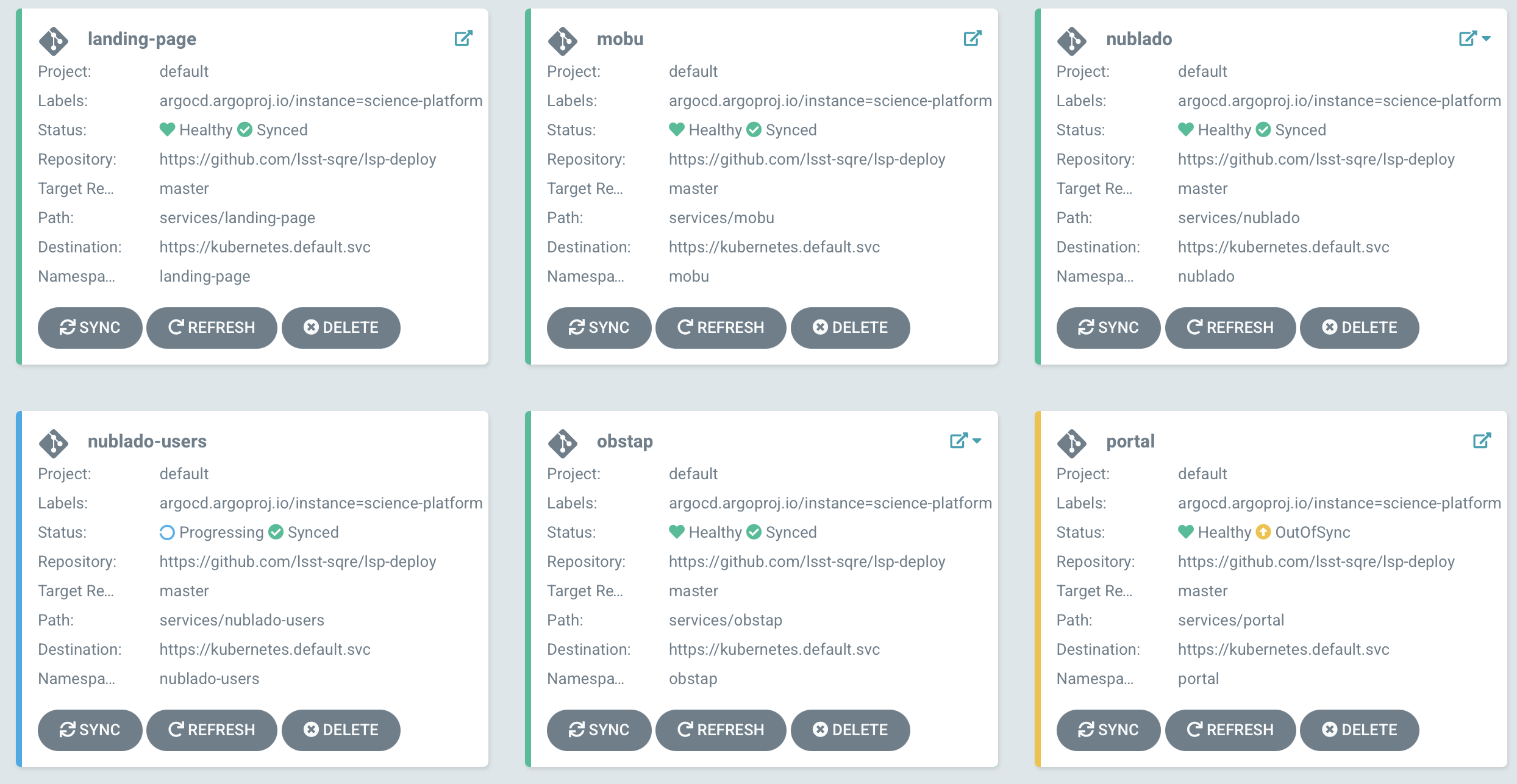This screenshot has height=784, width=1517.
Task: Open nublado external link icon
Action: click(1468, 38)
